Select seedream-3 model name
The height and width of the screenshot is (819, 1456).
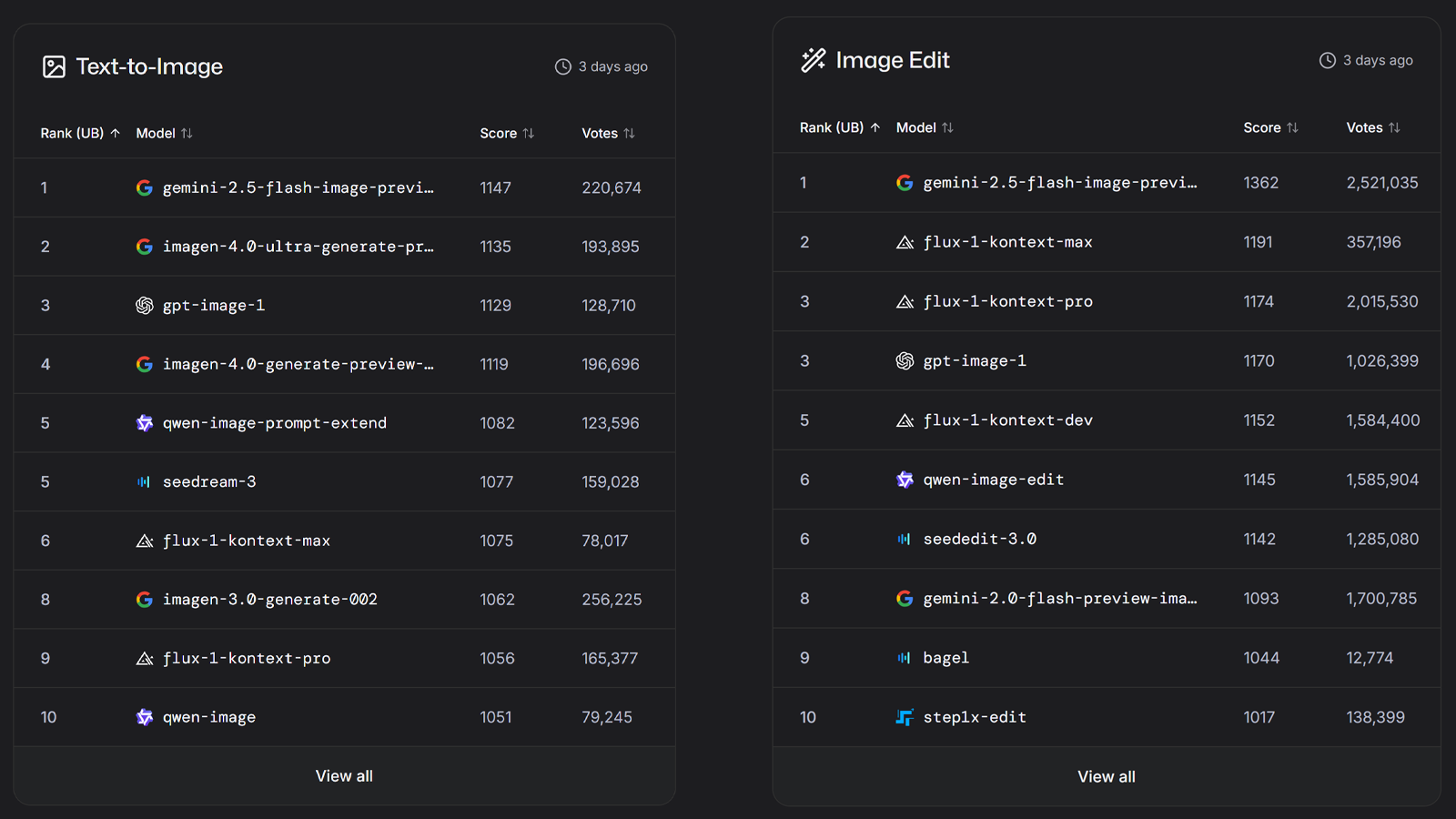[x=209, y=482]
